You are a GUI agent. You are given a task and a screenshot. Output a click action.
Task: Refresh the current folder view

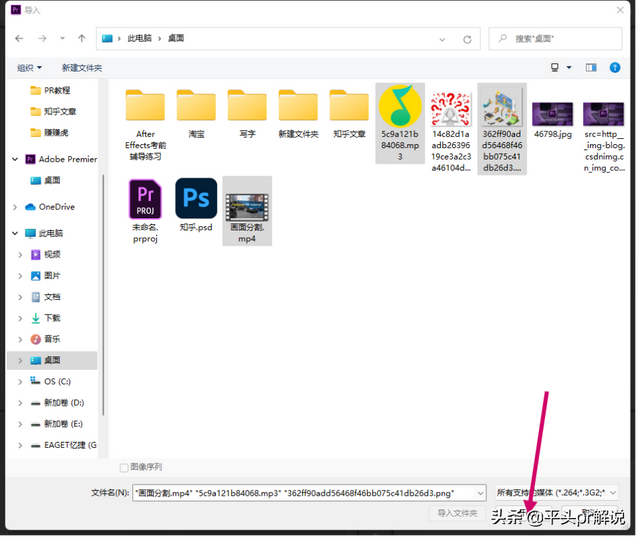point(467,39)
